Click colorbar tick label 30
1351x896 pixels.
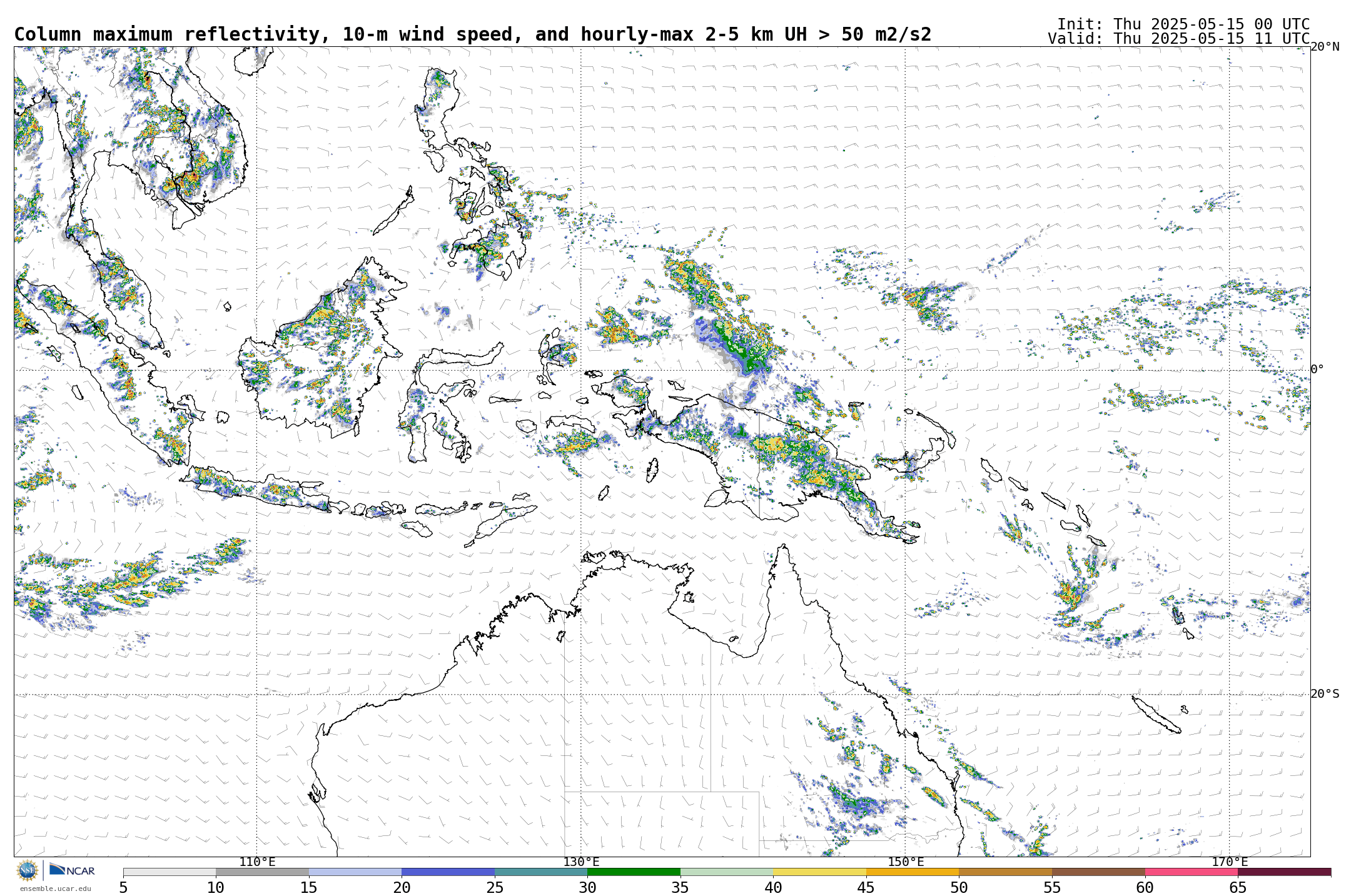587,888
